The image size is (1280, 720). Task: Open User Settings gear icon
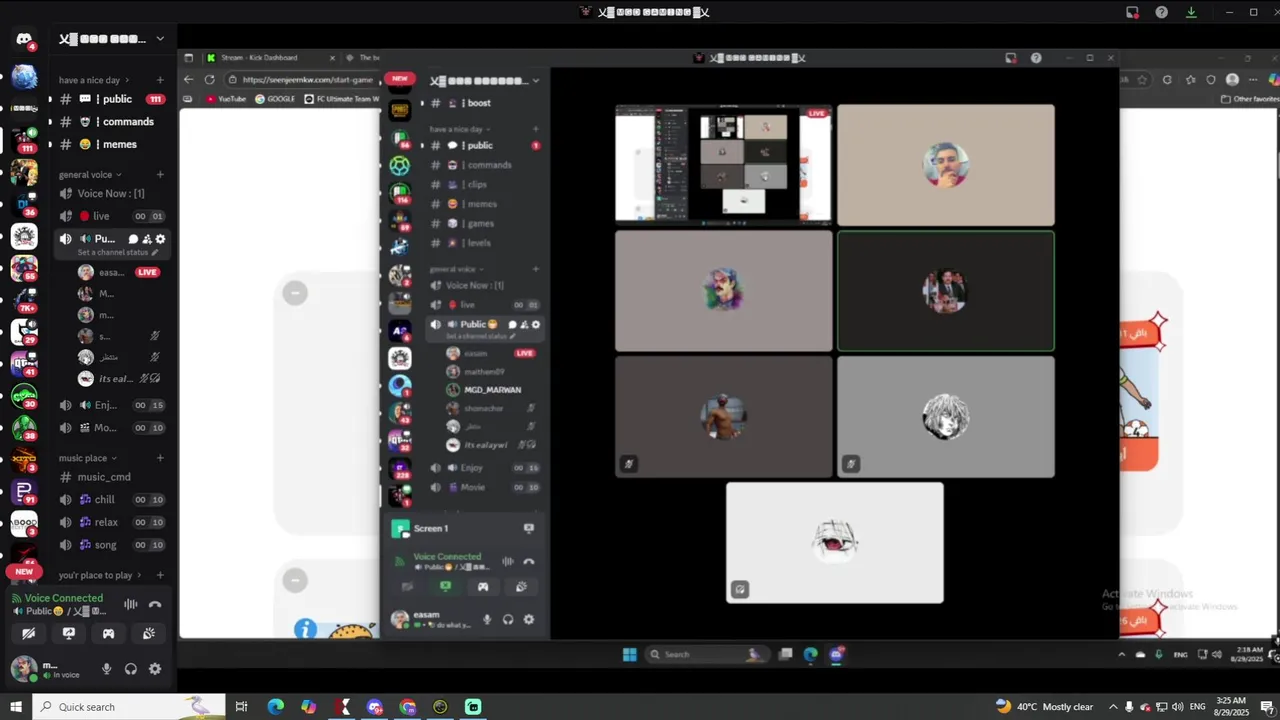155,669
